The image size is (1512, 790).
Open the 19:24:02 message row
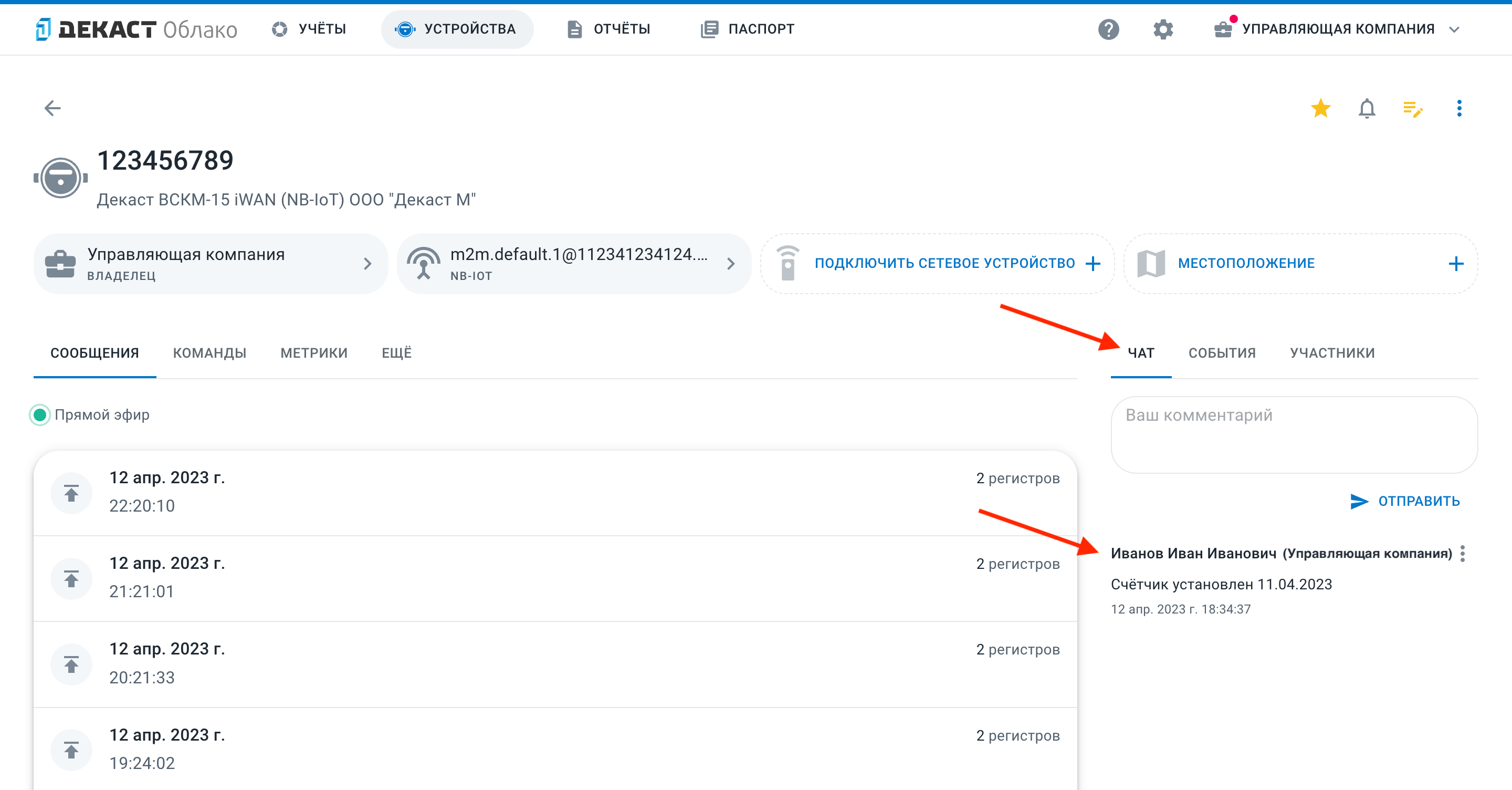coord(555,749)
